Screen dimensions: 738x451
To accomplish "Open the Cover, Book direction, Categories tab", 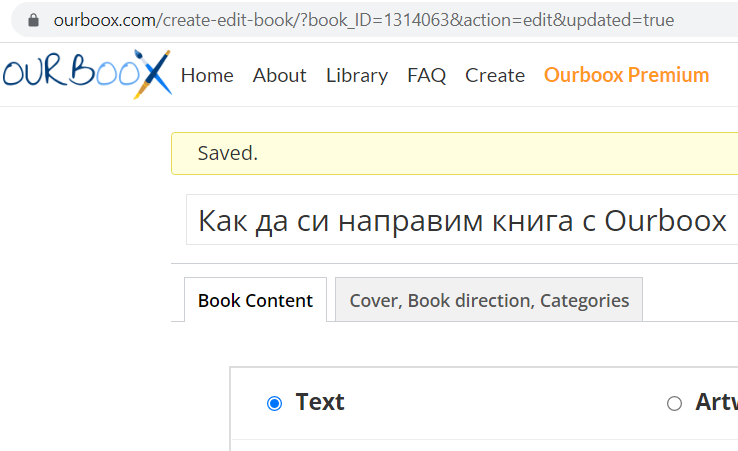I will (x=489, y=300).
